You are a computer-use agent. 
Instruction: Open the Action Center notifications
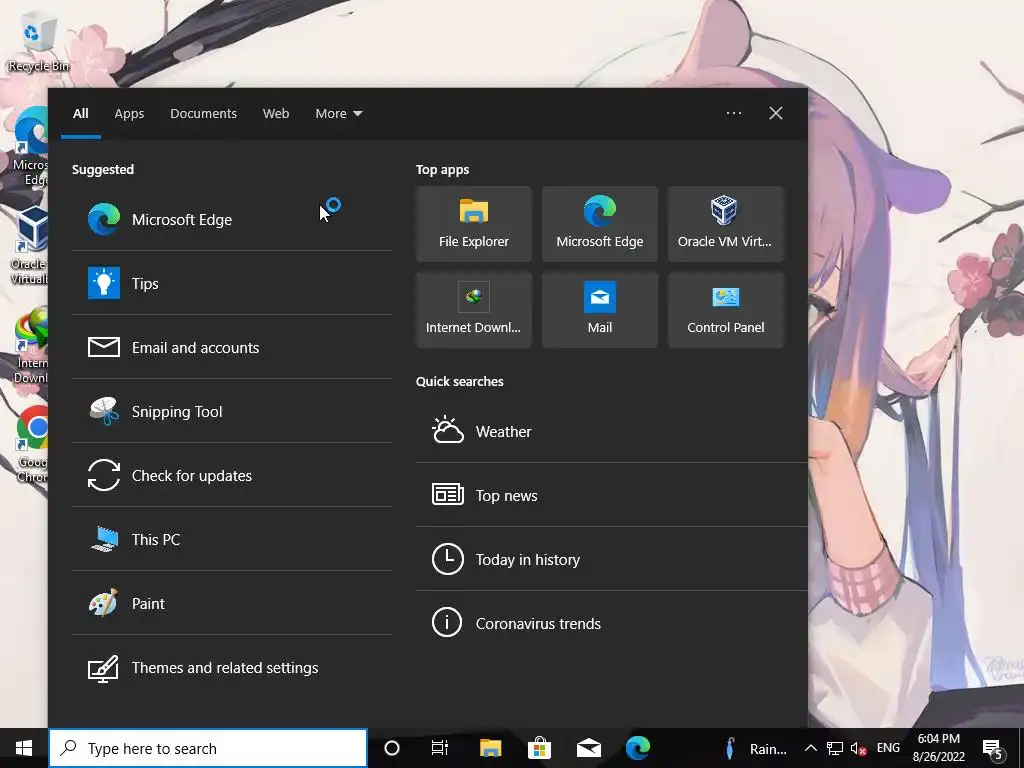click(x=993, y=748)
